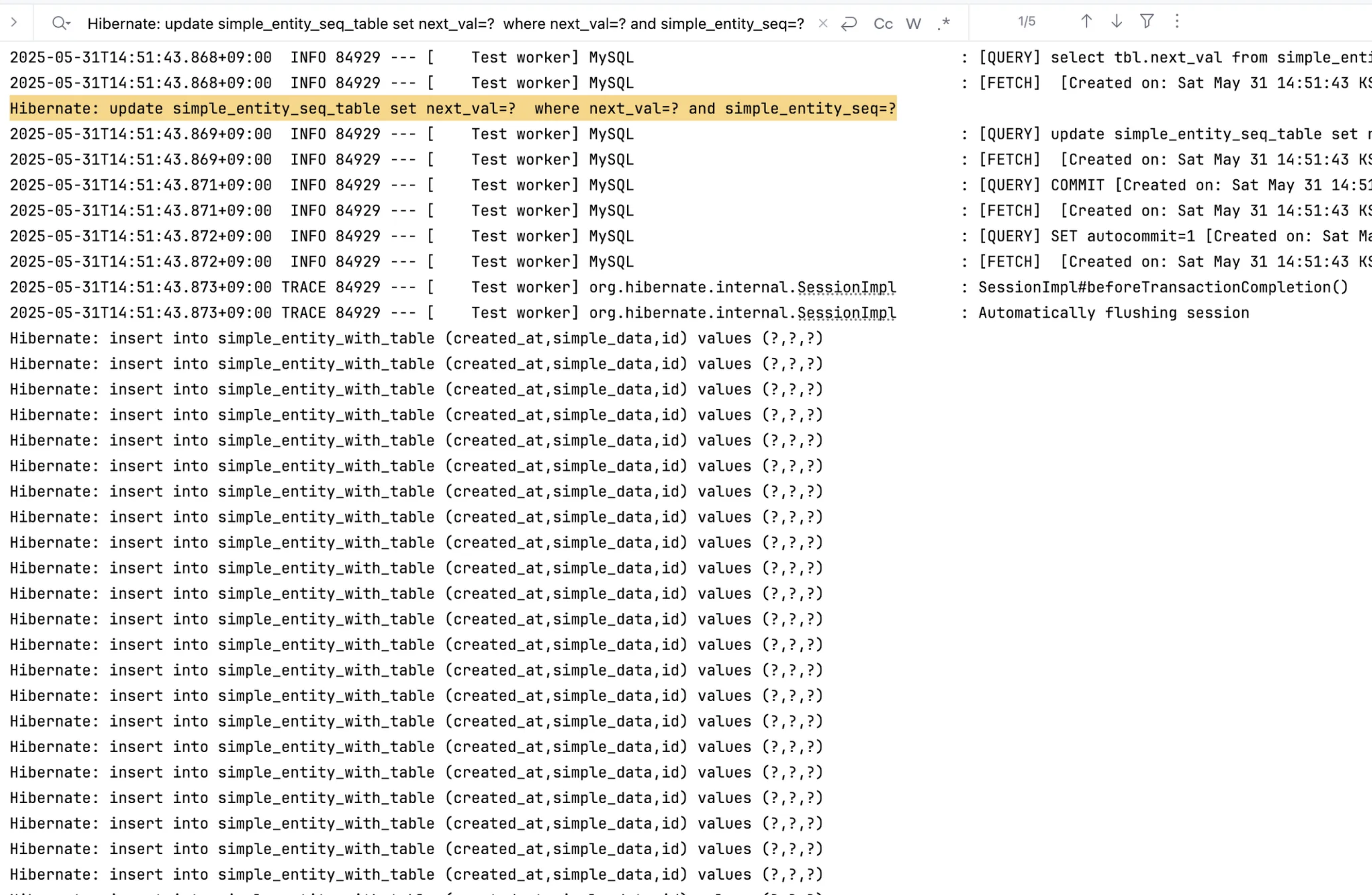Open SessionImpl link on the Automatically flushing line
Image resolution: width=1372 pixels, height=895 pixels.
[x=846, y=312]
